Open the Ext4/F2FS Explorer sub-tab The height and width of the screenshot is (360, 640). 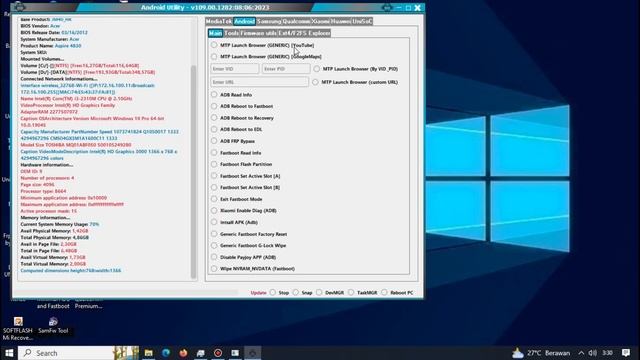coord(304,33)
